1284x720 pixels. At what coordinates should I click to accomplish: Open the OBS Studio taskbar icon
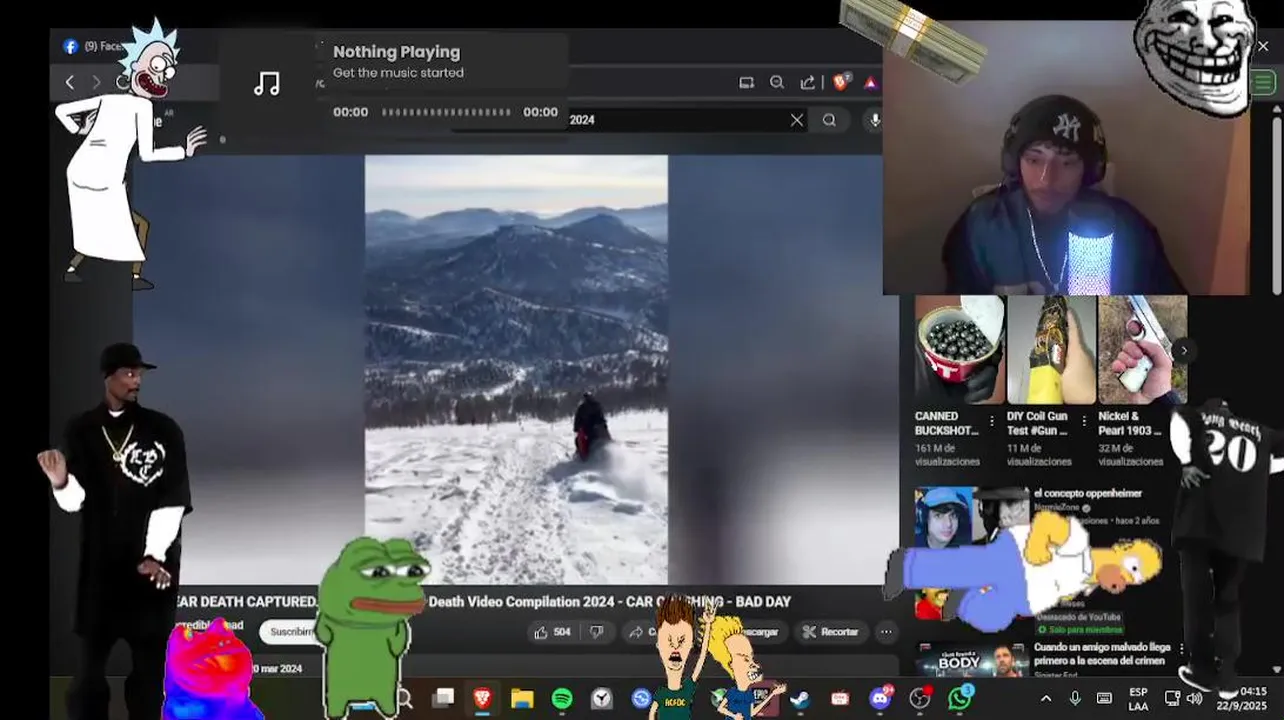coord(920,698)
